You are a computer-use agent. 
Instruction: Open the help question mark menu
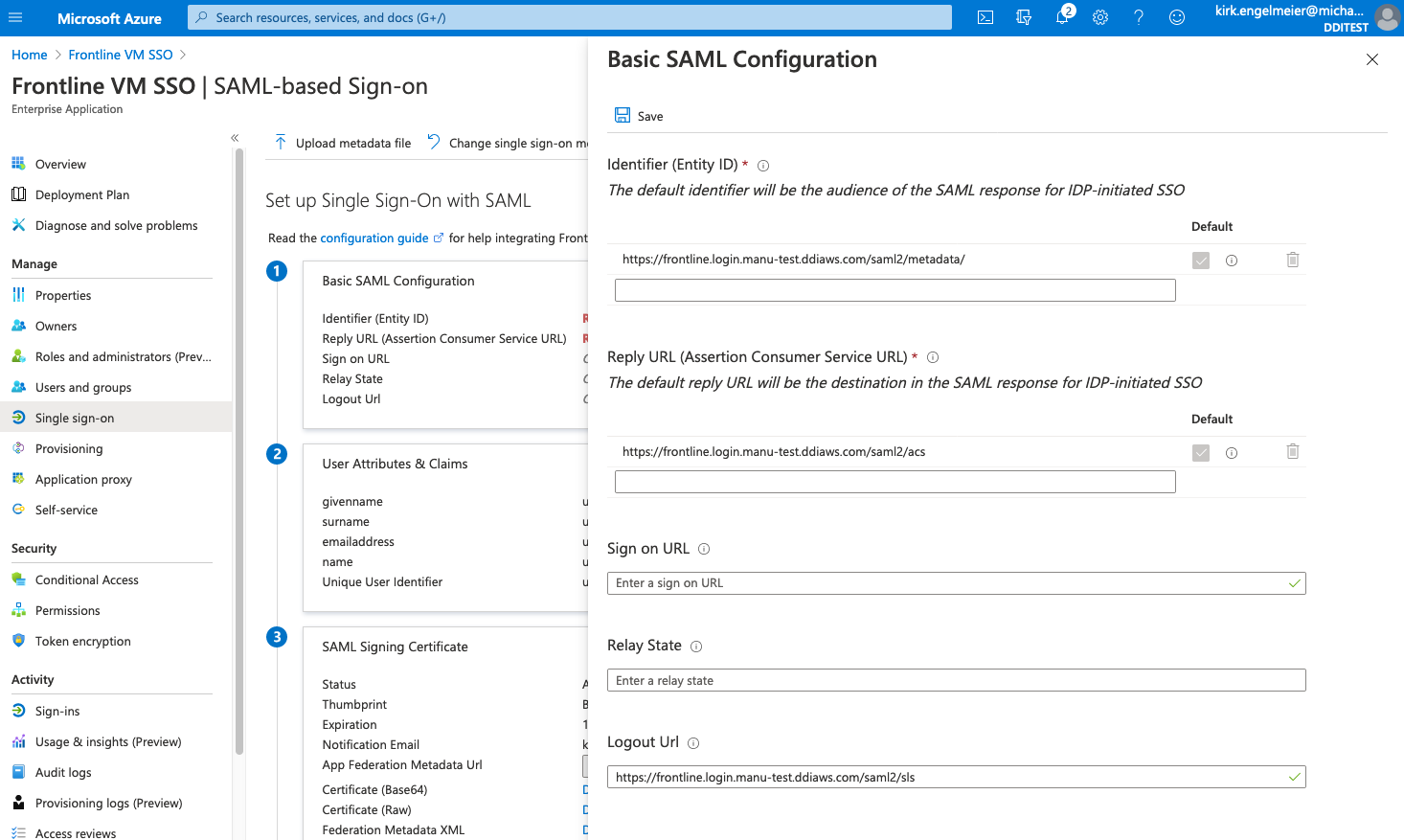point(1138,16)
